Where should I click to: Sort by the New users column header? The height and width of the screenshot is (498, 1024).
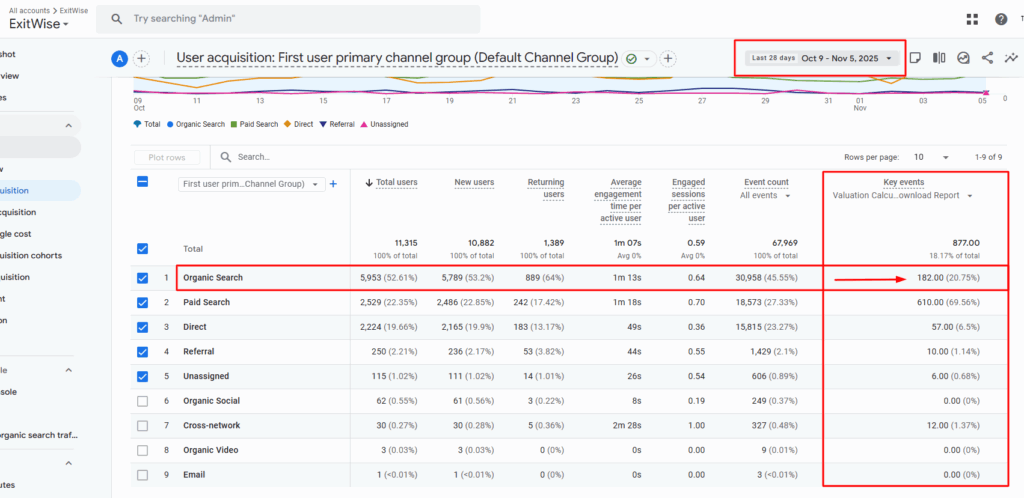tap(474, 182)
